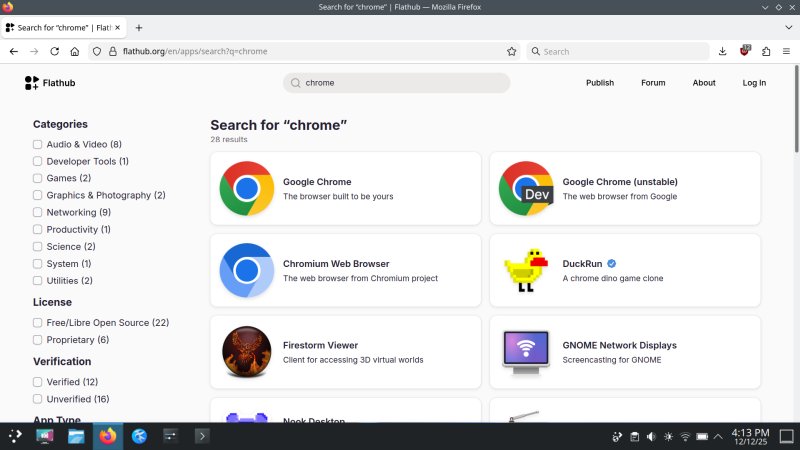Open the Wi-Fi network tray icon
Viewport: 800px width, 450px height.
coord(685,437)
